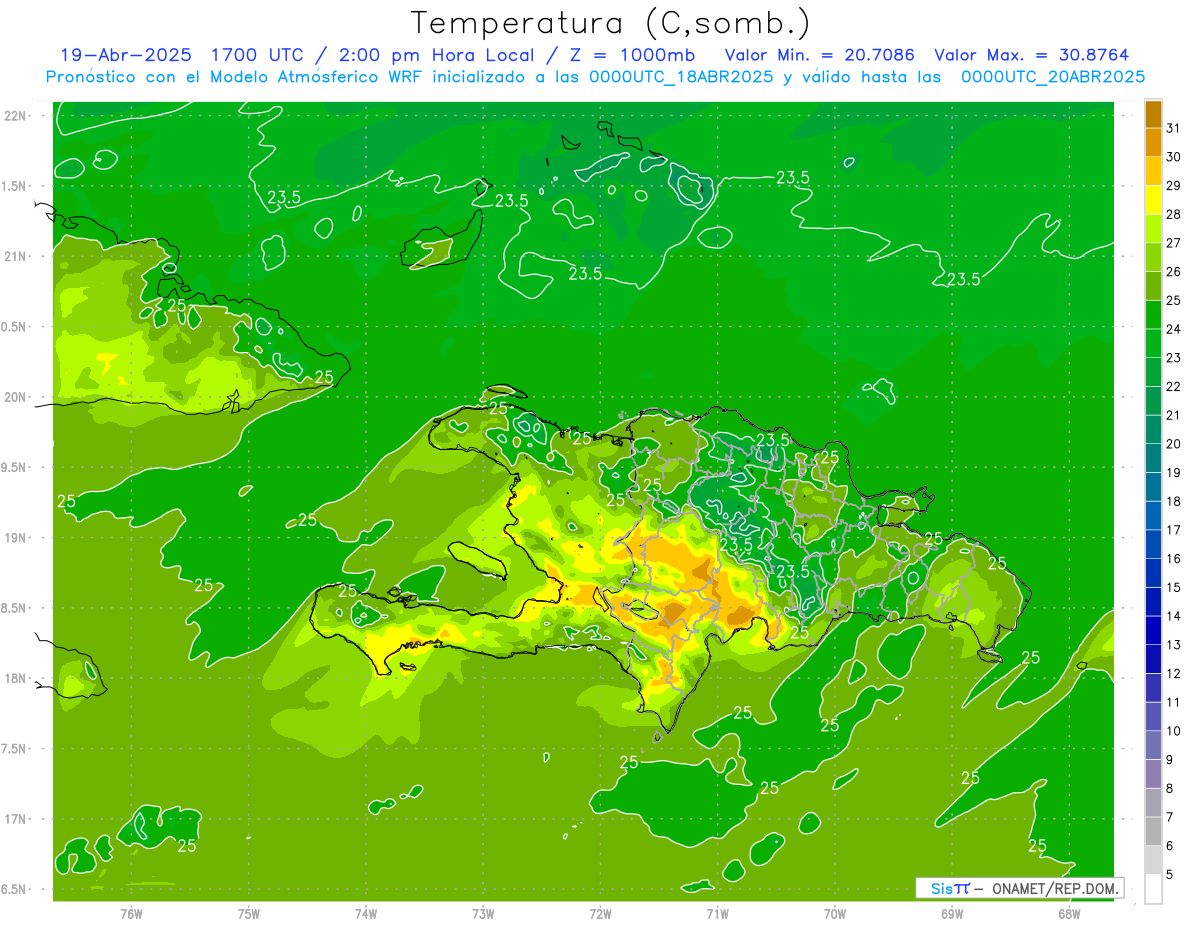This screenshot has width=1200, height=927.
Task: Click the green legend swatch between 24 and 25
Action: coord(1153,315)
